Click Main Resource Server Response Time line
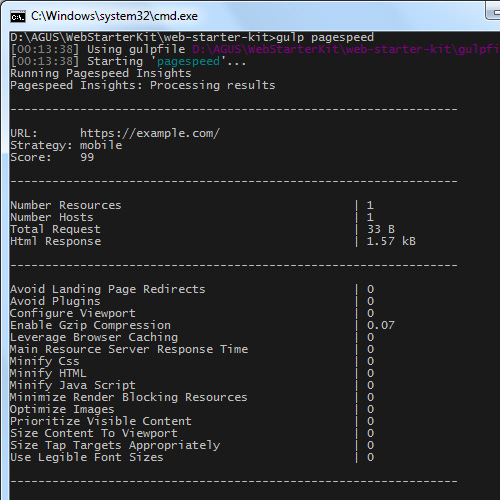Screen dimensions: 500x500 pyautogui.click(x=129, y=349)
